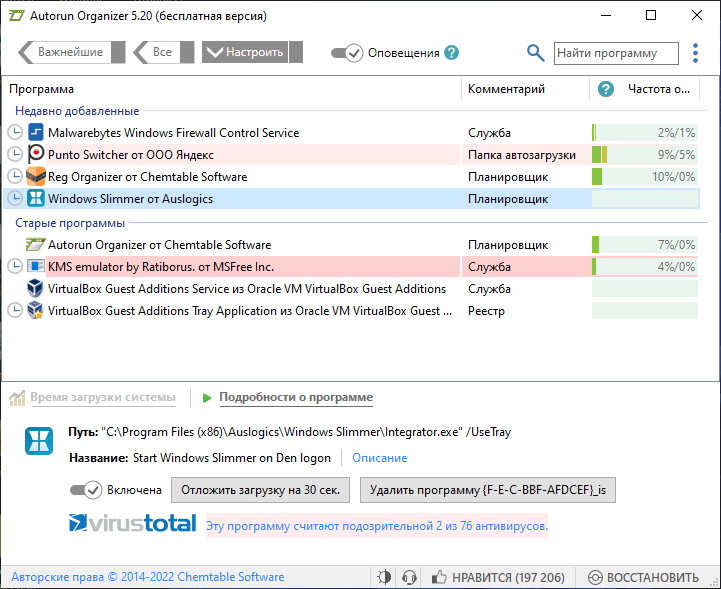Screen dimensions: 721x589
Task: Click the headset support icon in status bar
Action: pyautogui.click(x=409, y=577)
